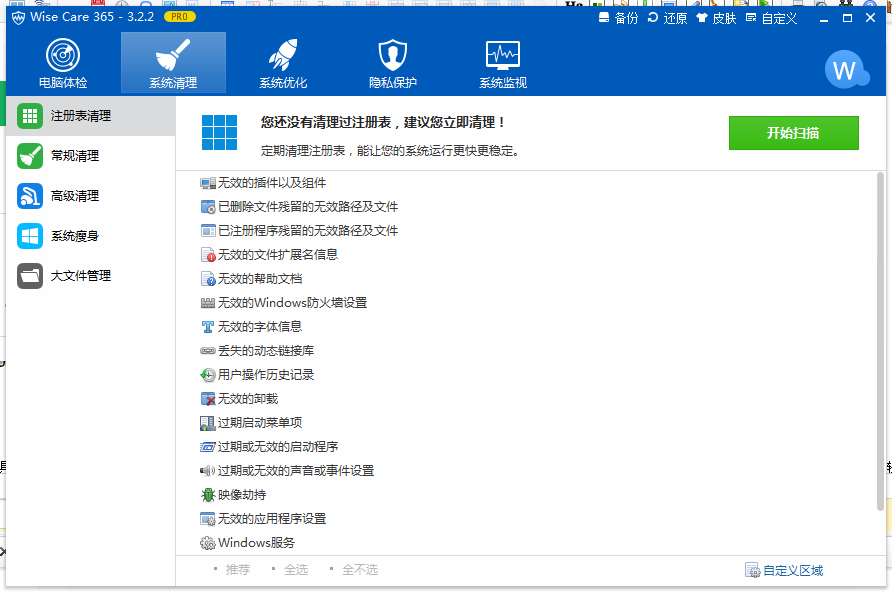Open 注册表清理 using its sidebar icon
The image size is (892, 592).
pyautogui.click(x=29, y=115)
